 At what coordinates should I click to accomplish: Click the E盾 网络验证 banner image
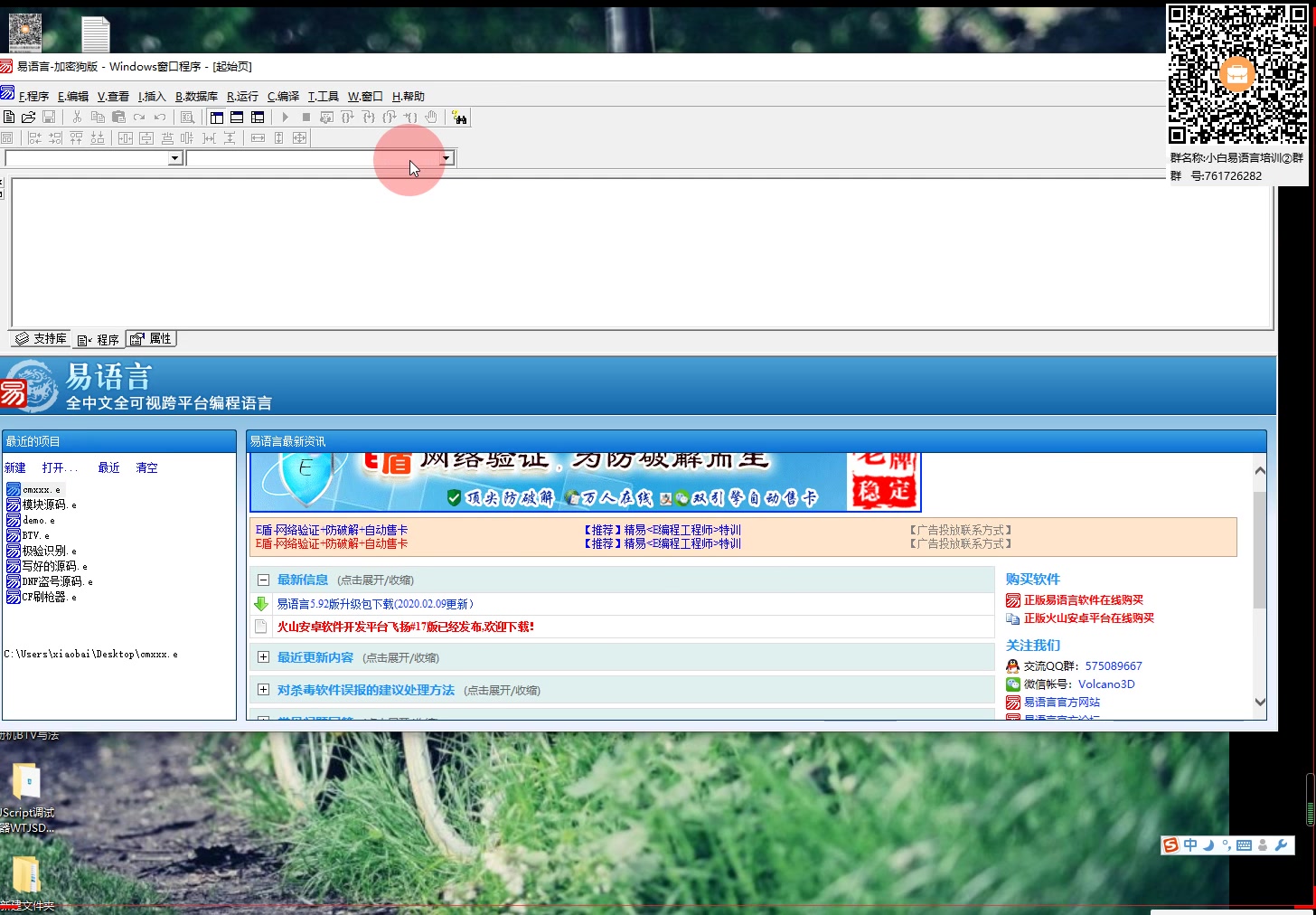(x=586, y=482)
